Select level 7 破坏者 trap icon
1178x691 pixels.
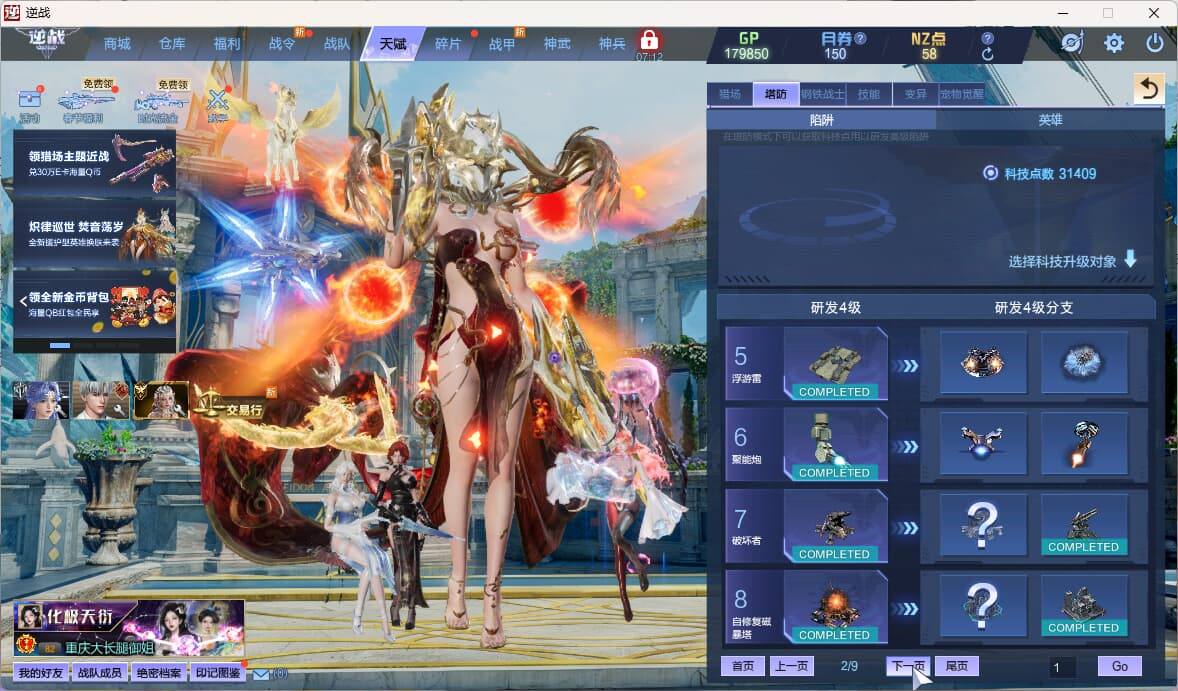tap(835, 526)
